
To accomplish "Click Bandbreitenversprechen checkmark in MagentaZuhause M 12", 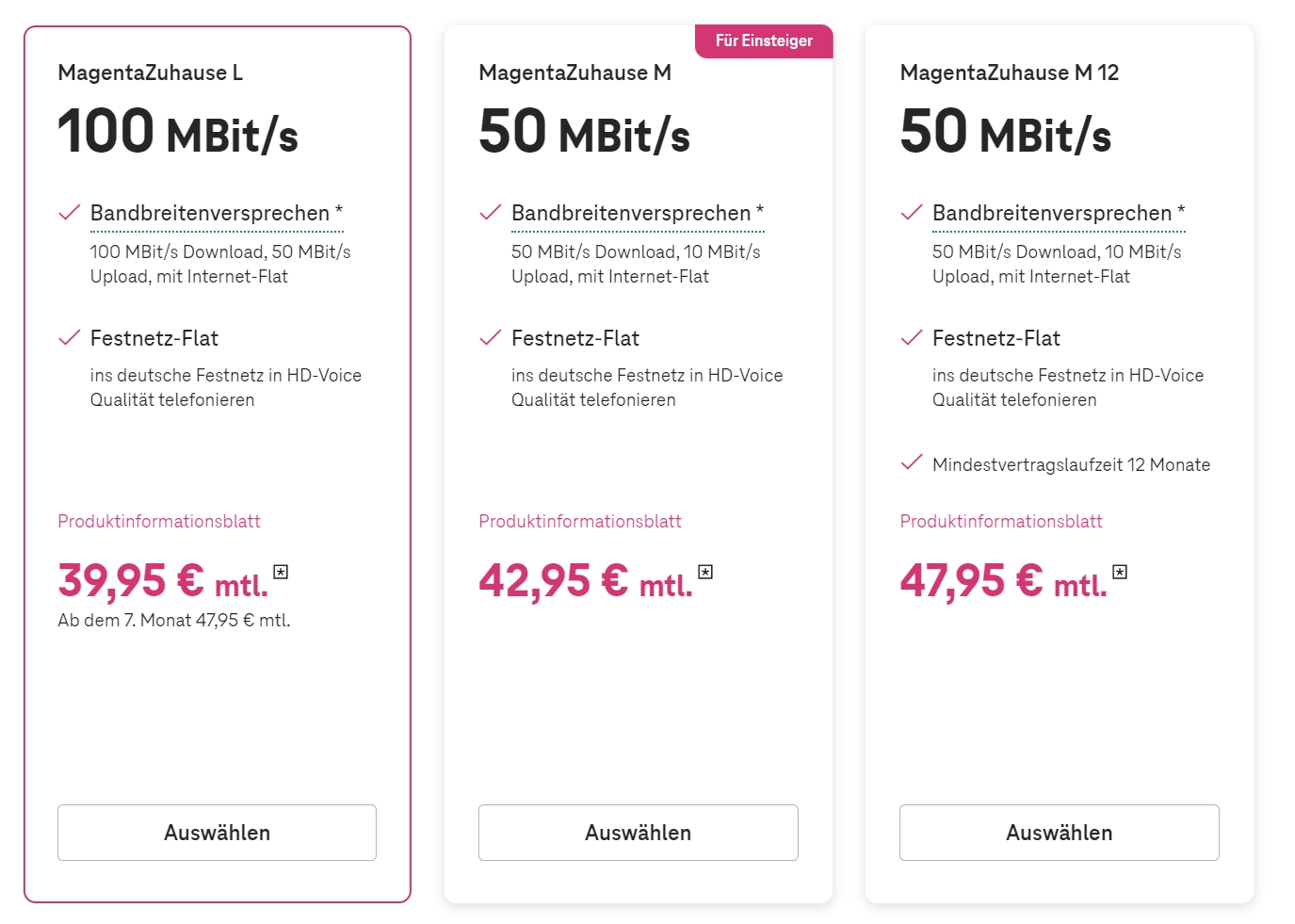I will [911, 213].
